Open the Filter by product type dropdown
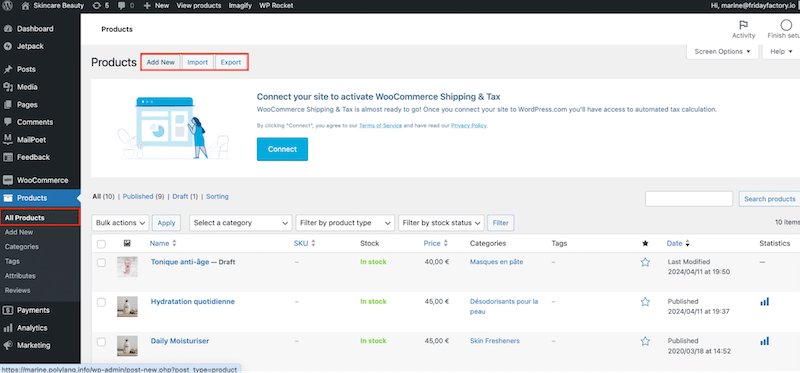The image size is (800, 373). (x=345, y=223)
